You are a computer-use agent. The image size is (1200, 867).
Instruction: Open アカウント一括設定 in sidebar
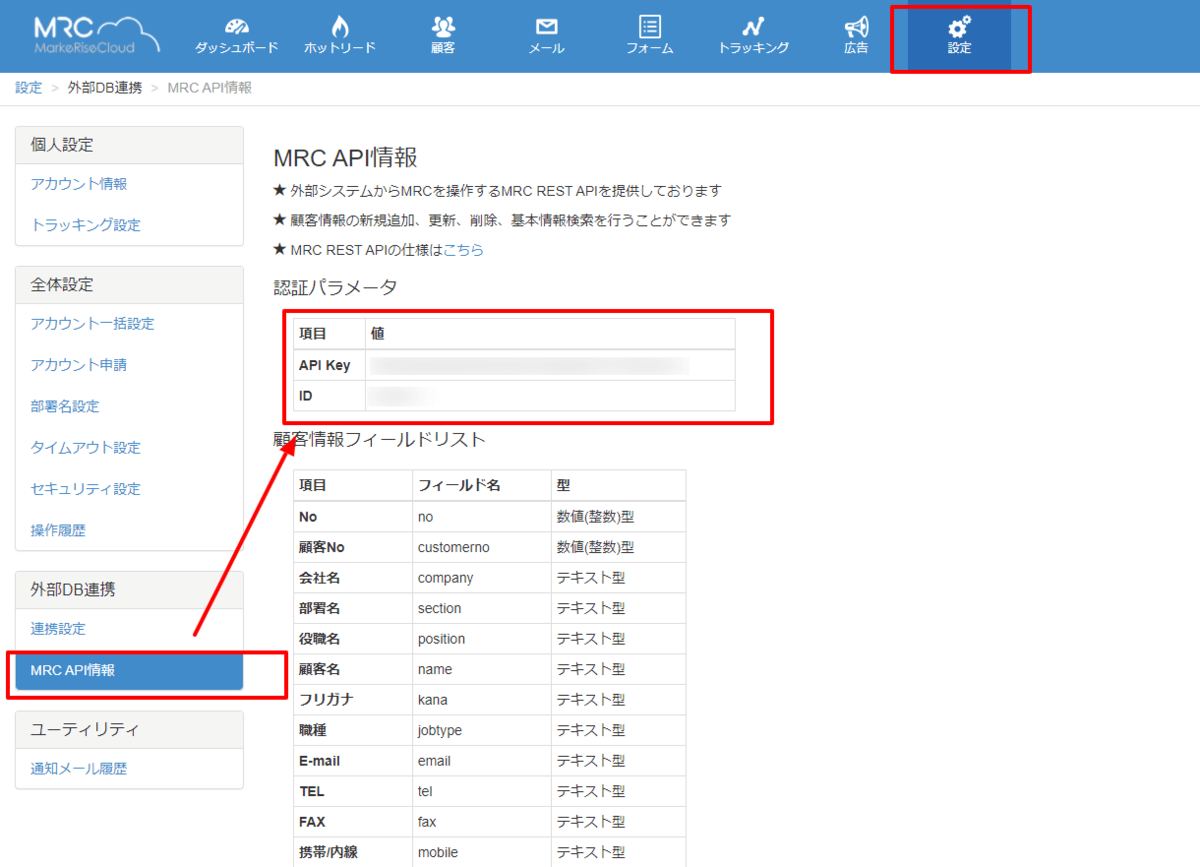coord(93,324)
